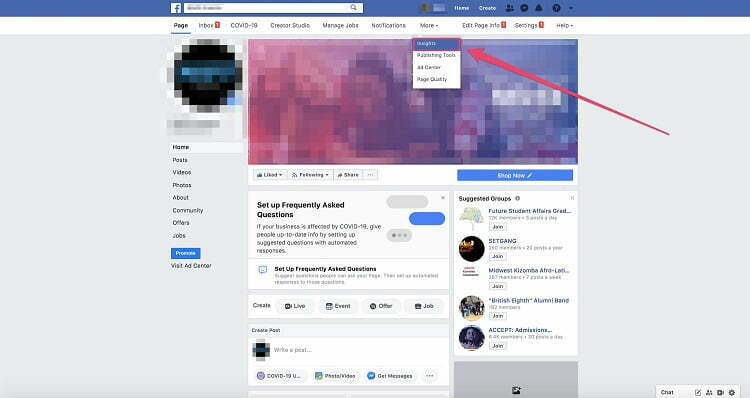This screenshot has height=398, width=750.
Task: Open Jobs in the page sidebar
Action: point(179,236)
